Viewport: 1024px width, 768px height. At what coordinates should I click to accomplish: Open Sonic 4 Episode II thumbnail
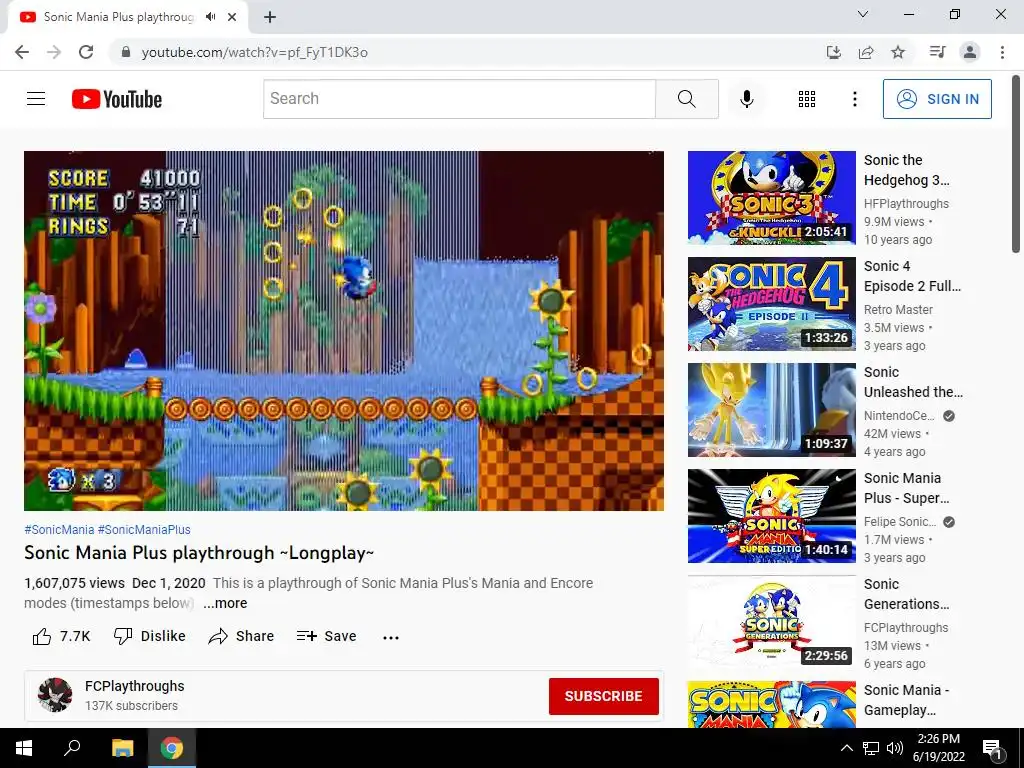point(771,304)
